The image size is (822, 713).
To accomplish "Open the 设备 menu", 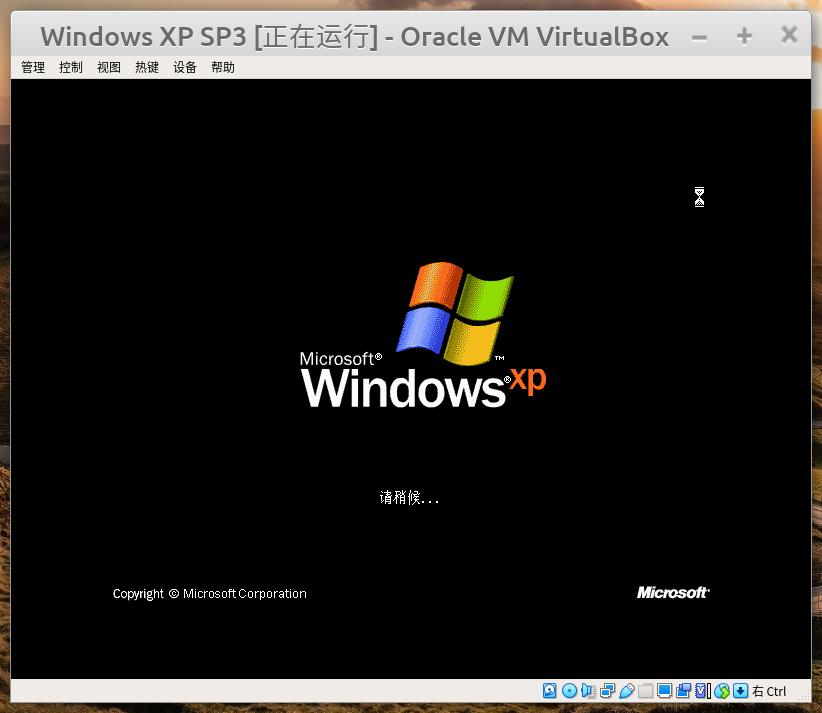I will pyautogui.click(x=184, y=67).
